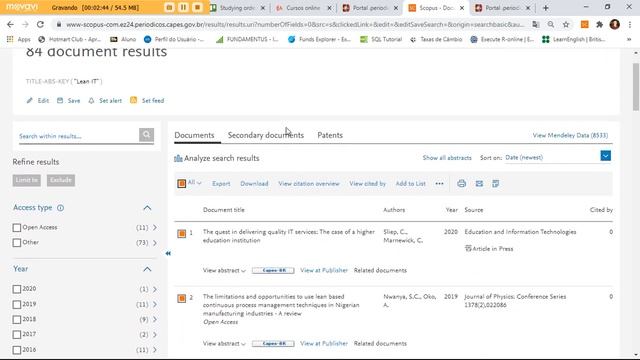Screen dimensions: 640x360
Task: Switch to the Cursos online browser tab
Action: click(304, 8)
